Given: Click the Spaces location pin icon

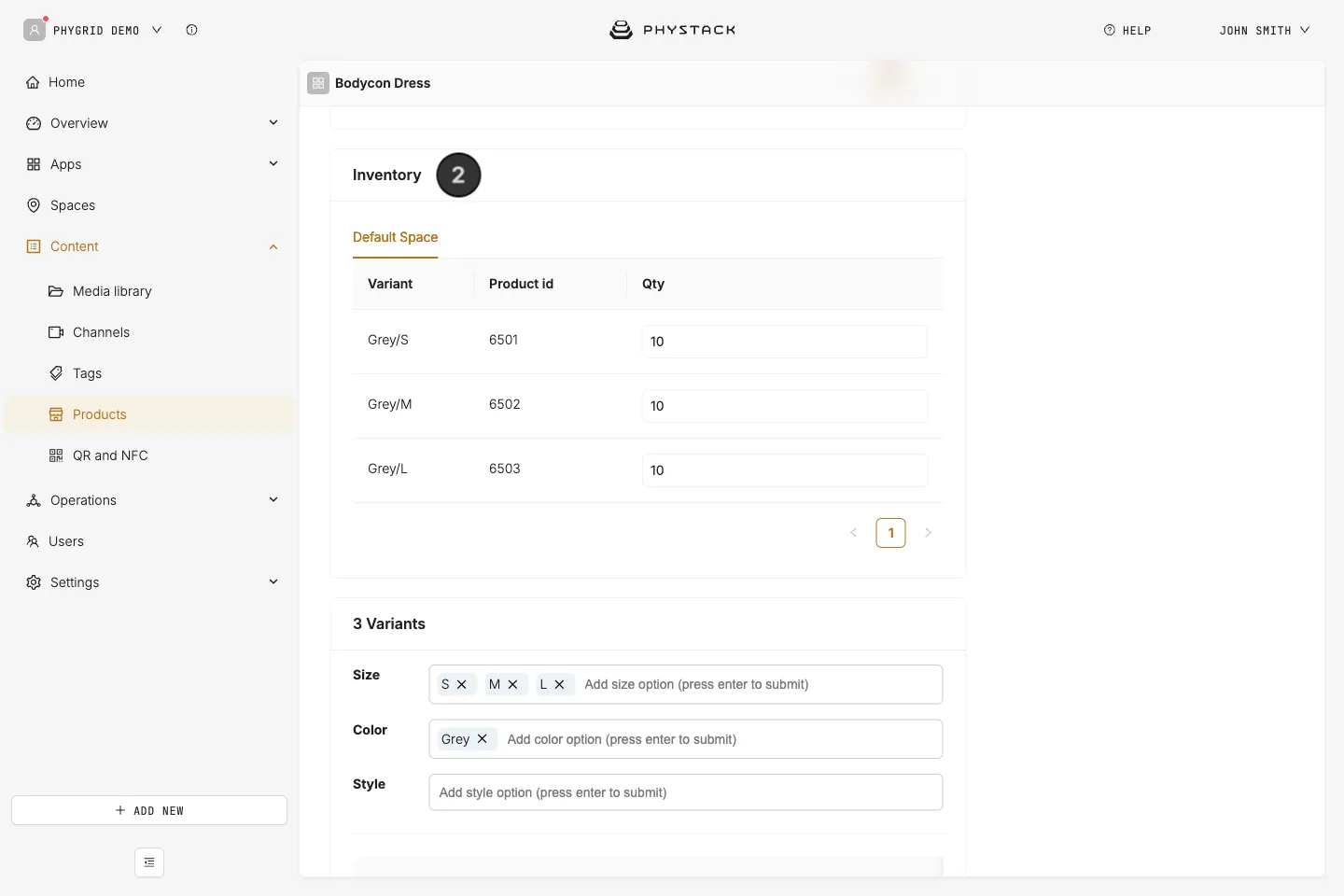Looking at the screenshot, I should point(34,205).
